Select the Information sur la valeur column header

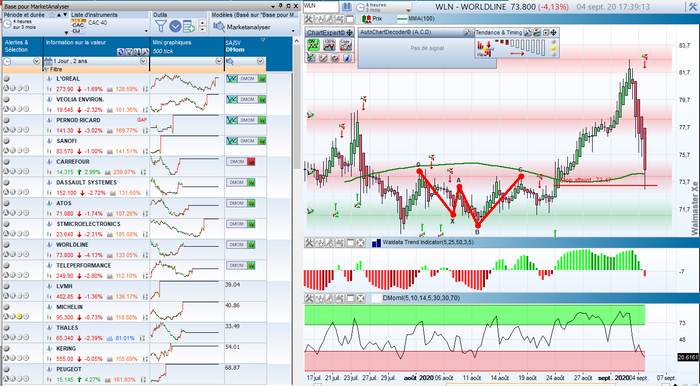click(x=75, y=42)
